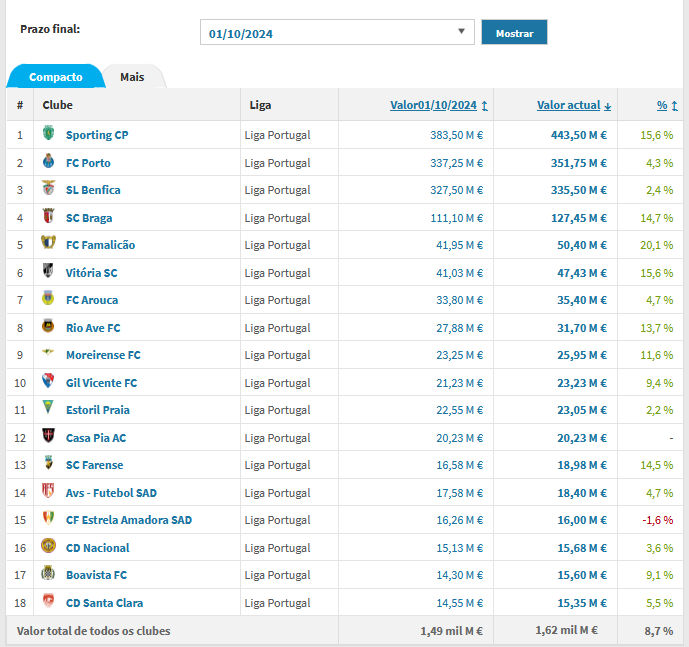The width and height of the screenshot is (689, 647).
Task: Click the CD Santa Clara club crest
Action: tap(48, 600)
